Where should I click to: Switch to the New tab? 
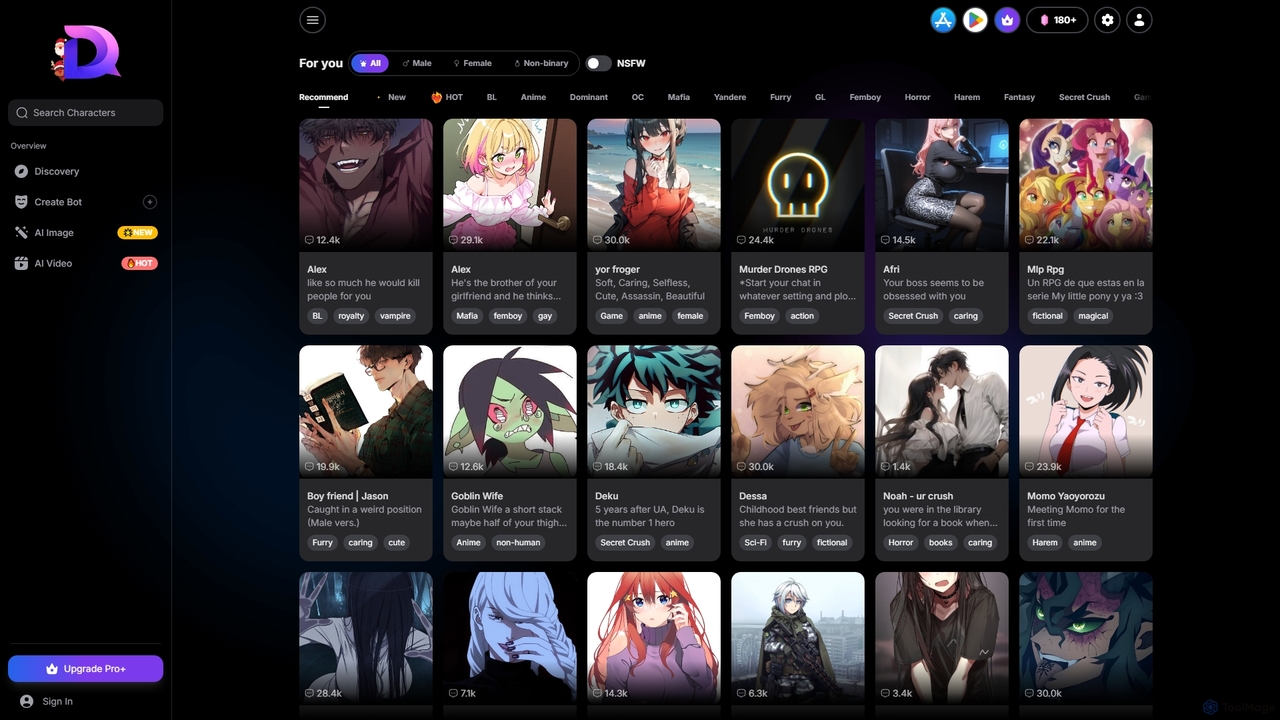[x=397, y=97]
